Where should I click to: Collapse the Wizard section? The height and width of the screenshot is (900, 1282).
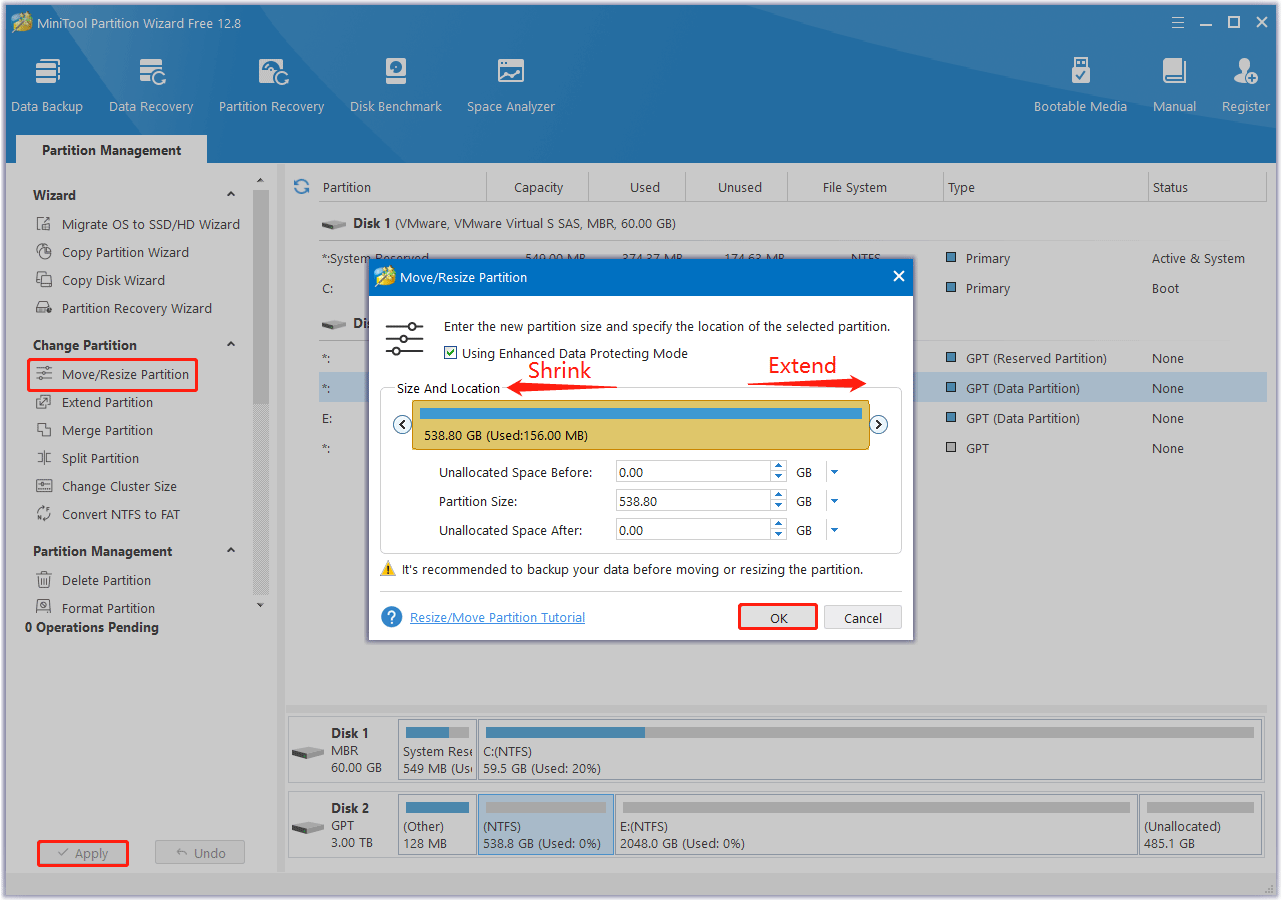click(231, 195)
